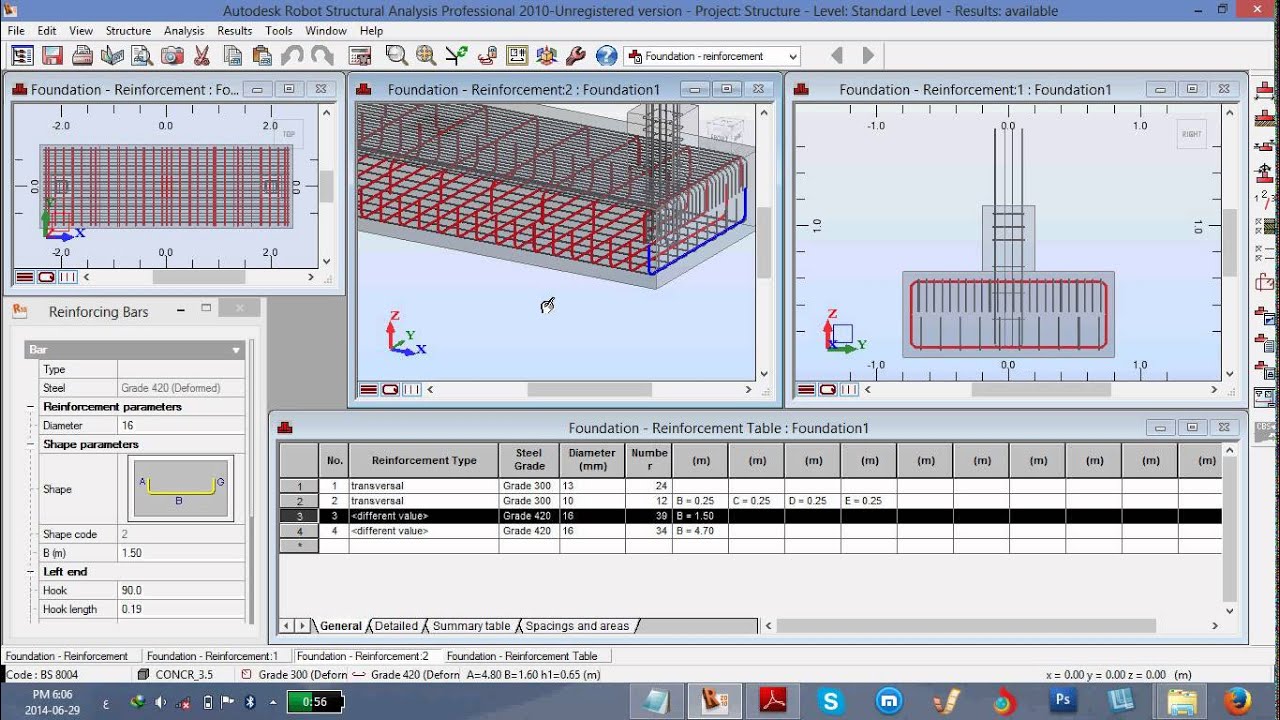Click the Adobe Reader taskbar icon
The image size is (1280, 720).
pos(773,701)
